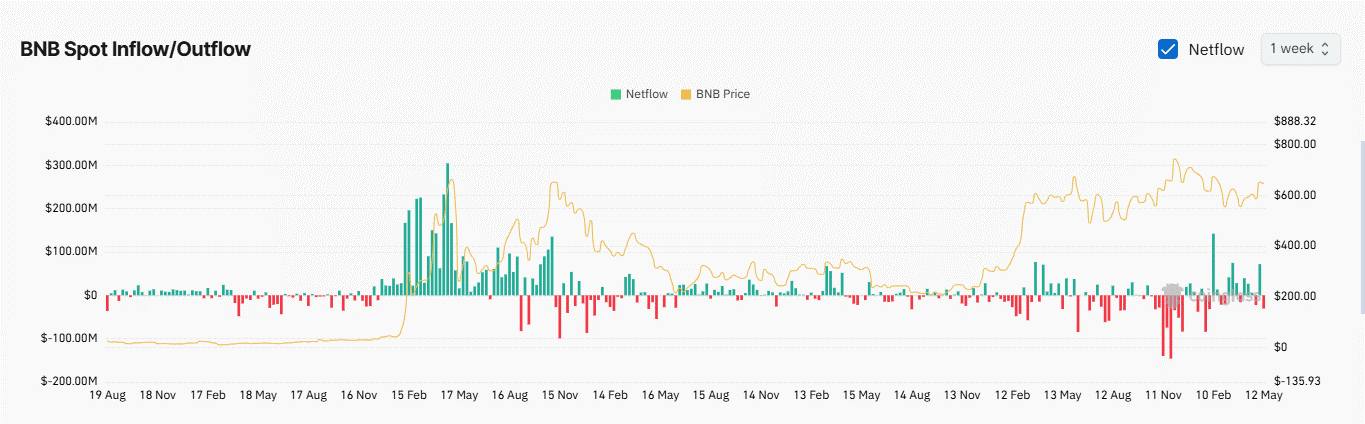Hide BNB Price series via legend text

point(722,94)
